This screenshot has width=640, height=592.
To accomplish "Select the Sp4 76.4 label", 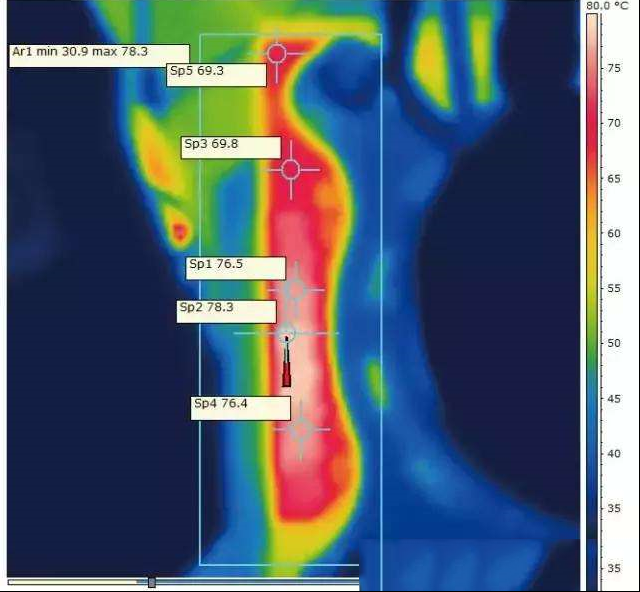I will 241,408.
